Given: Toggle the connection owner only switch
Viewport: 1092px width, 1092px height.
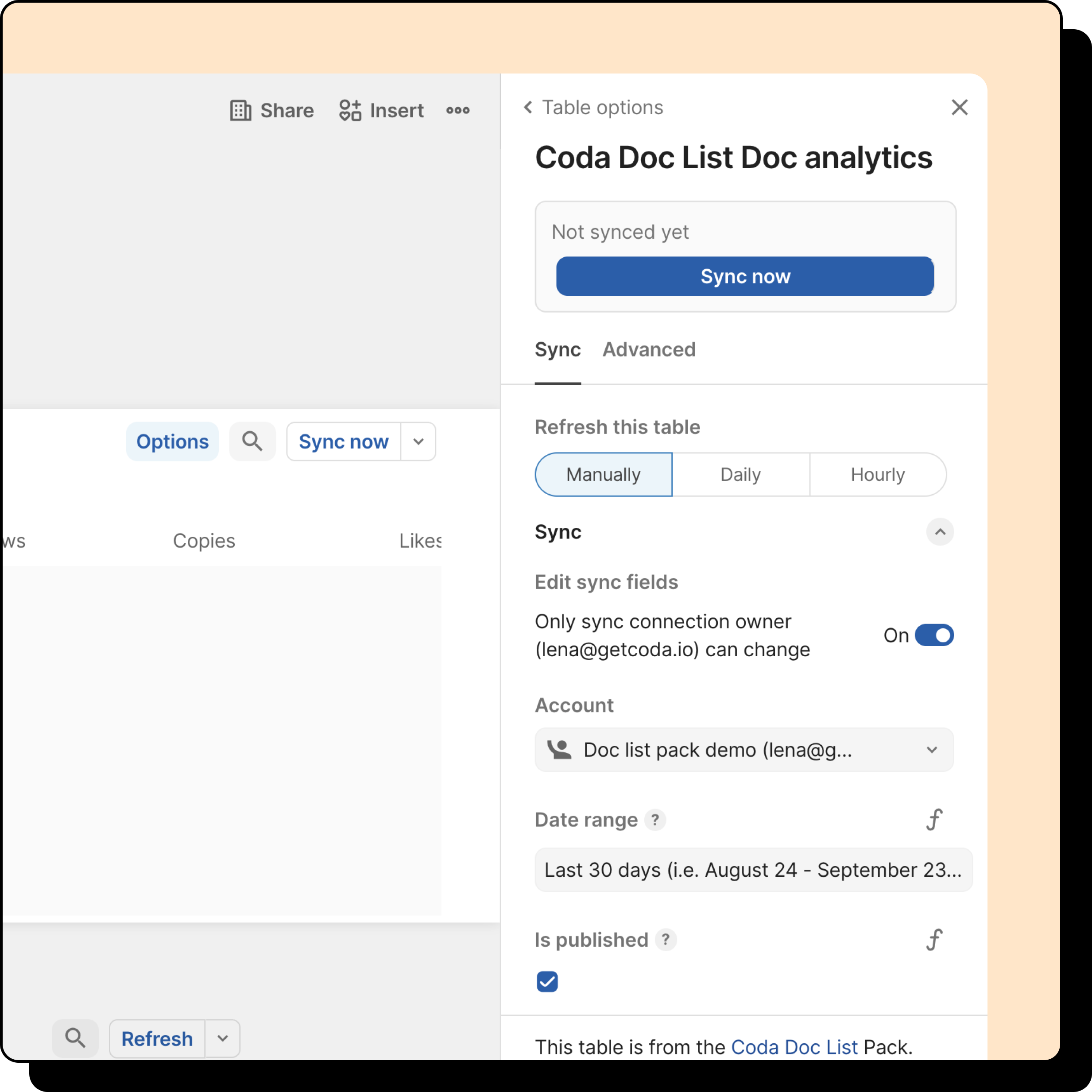Looking at the screenshot, I should point(934,635).
